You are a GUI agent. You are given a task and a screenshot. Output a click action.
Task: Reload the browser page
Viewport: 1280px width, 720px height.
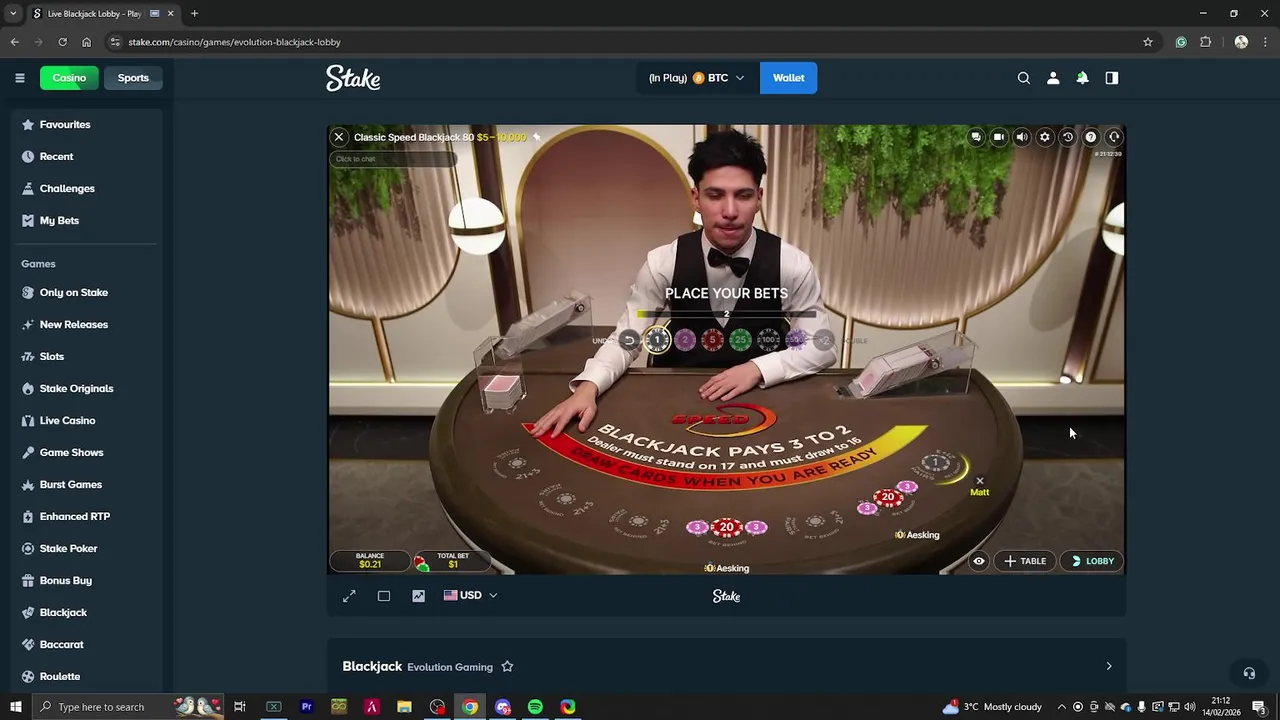[x=62, y=42]
